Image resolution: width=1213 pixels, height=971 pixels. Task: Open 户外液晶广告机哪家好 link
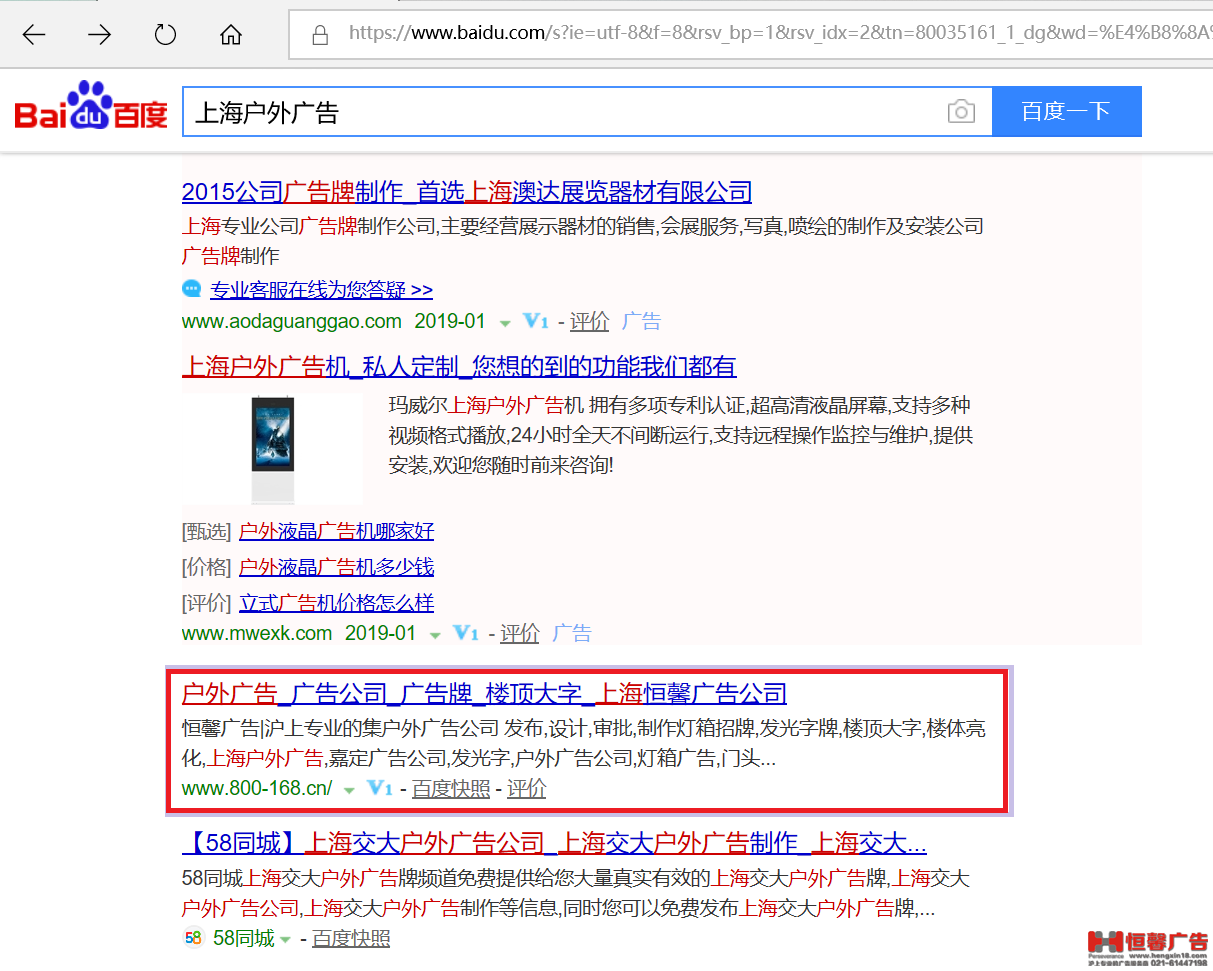point(336,531)
